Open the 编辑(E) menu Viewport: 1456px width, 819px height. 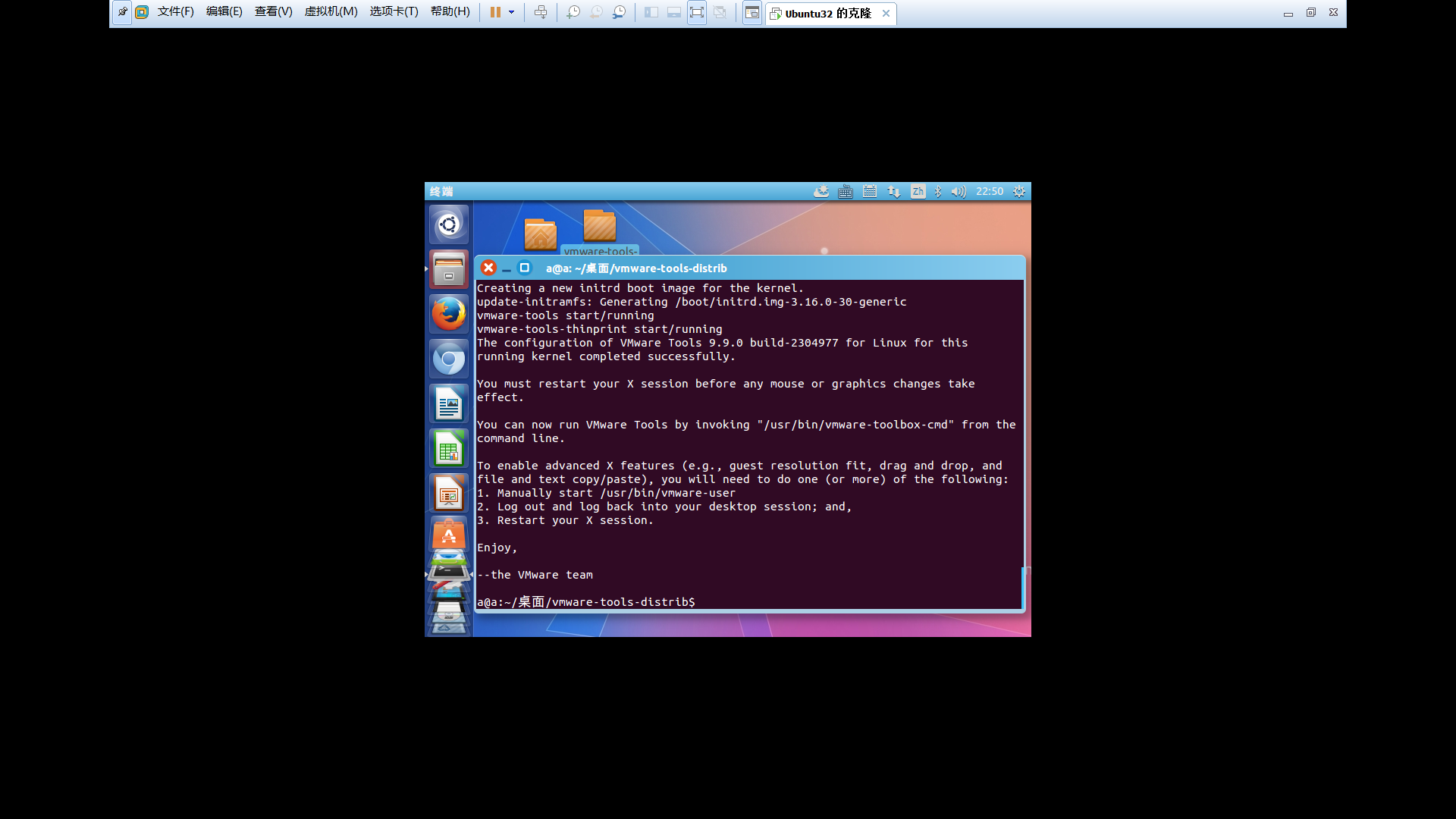[x=224, y=12]
